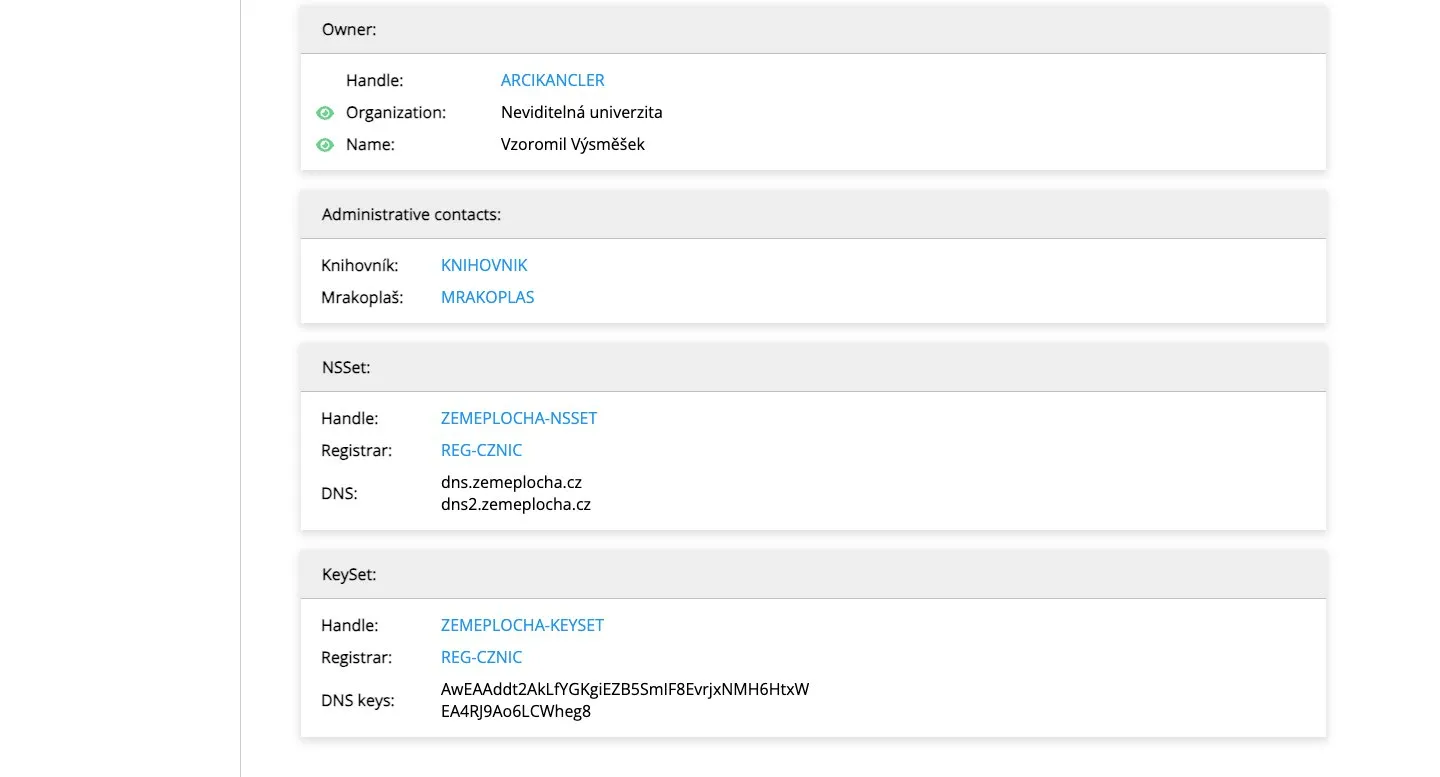Open the REG-CZNIC registrar link under KeySet

[x=482, y=657]
